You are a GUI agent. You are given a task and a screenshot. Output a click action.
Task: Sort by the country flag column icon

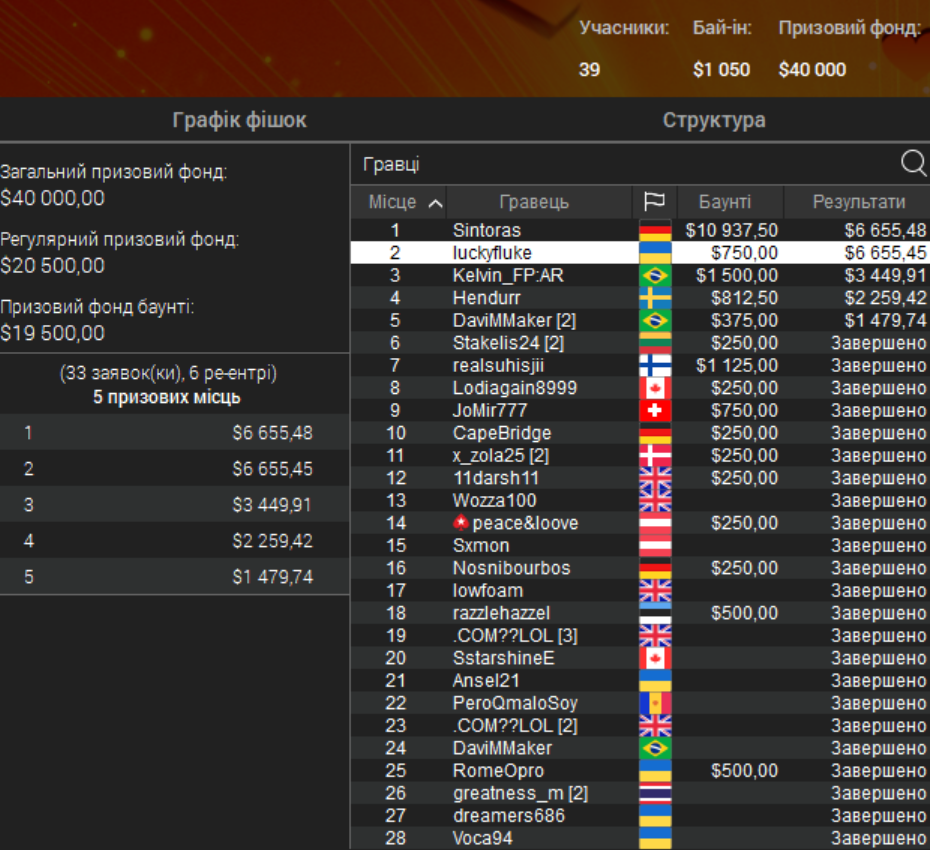click(x=654, y=202)
